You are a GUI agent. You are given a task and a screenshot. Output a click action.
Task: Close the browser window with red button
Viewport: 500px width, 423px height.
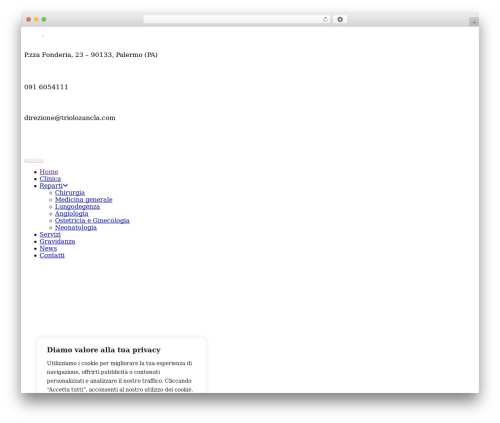click(29, 19)
